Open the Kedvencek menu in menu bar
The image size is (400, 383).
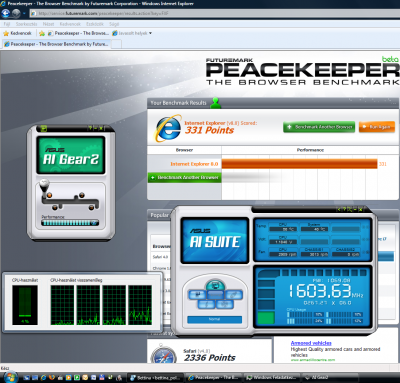click(70, 24)
